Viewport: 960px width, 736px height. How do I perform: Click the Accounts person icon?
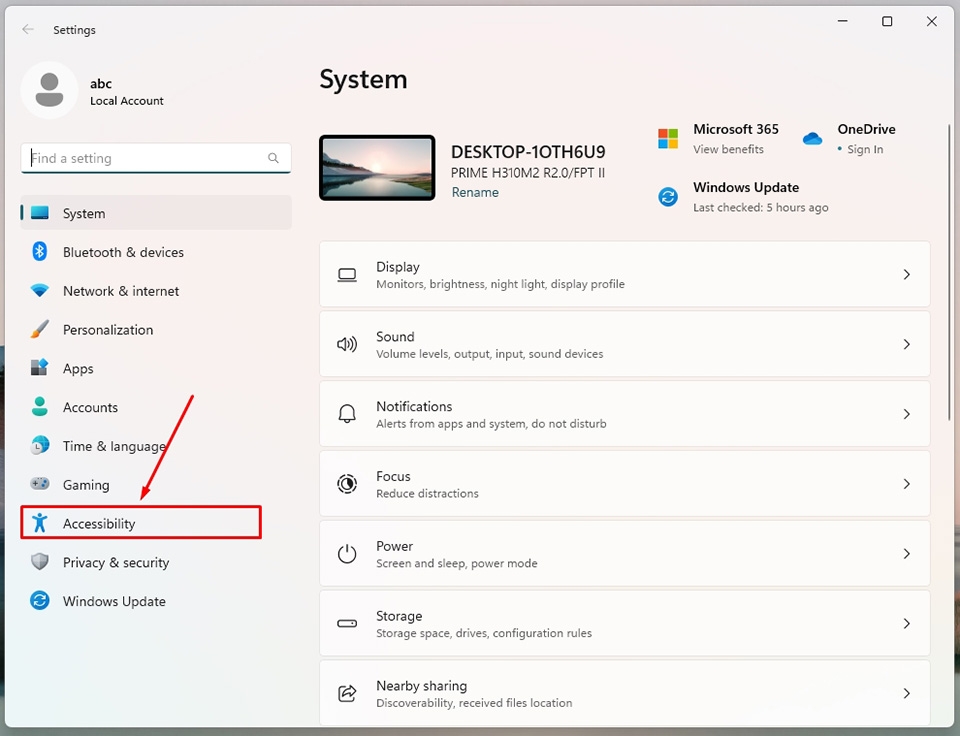[40, 407]
